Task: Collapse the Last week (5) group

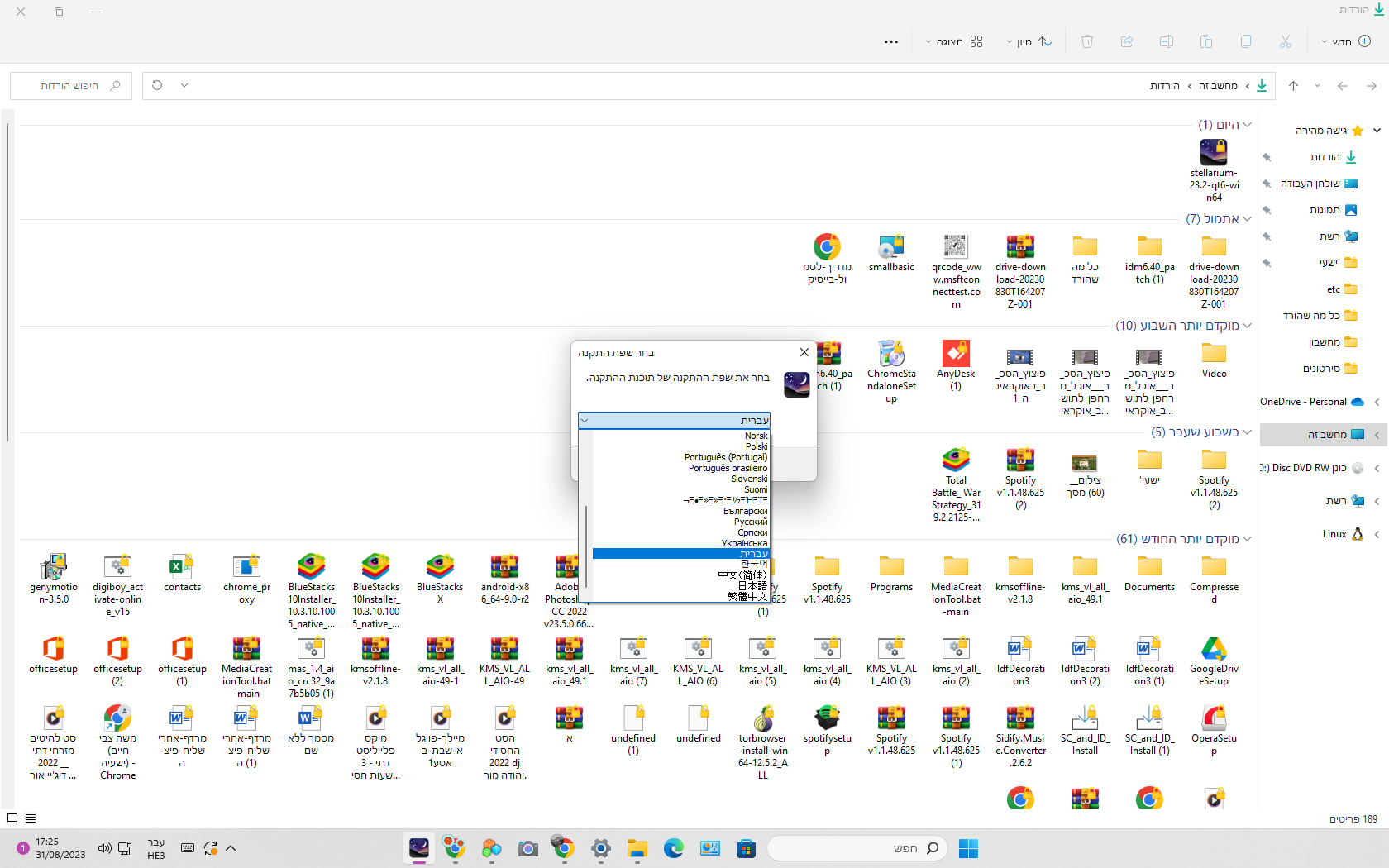Action: (x=1247, y=432)
